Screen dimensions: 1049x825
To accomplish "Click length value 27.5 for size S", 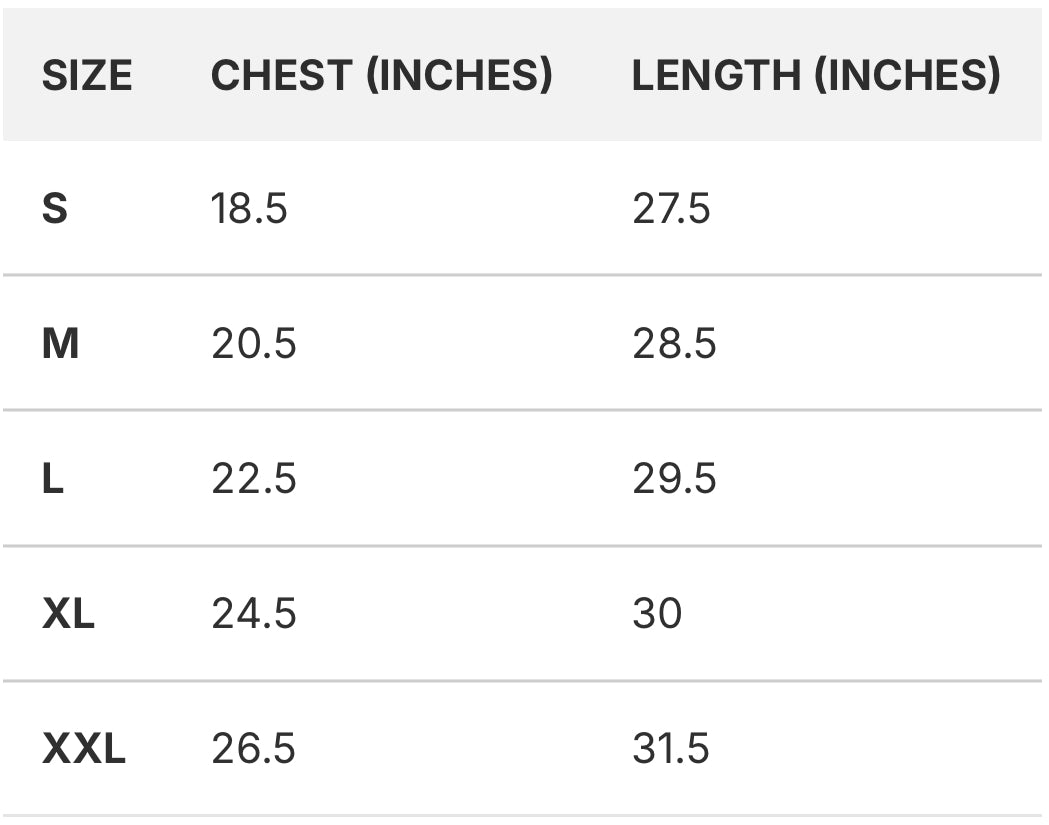I will point(671,208).
